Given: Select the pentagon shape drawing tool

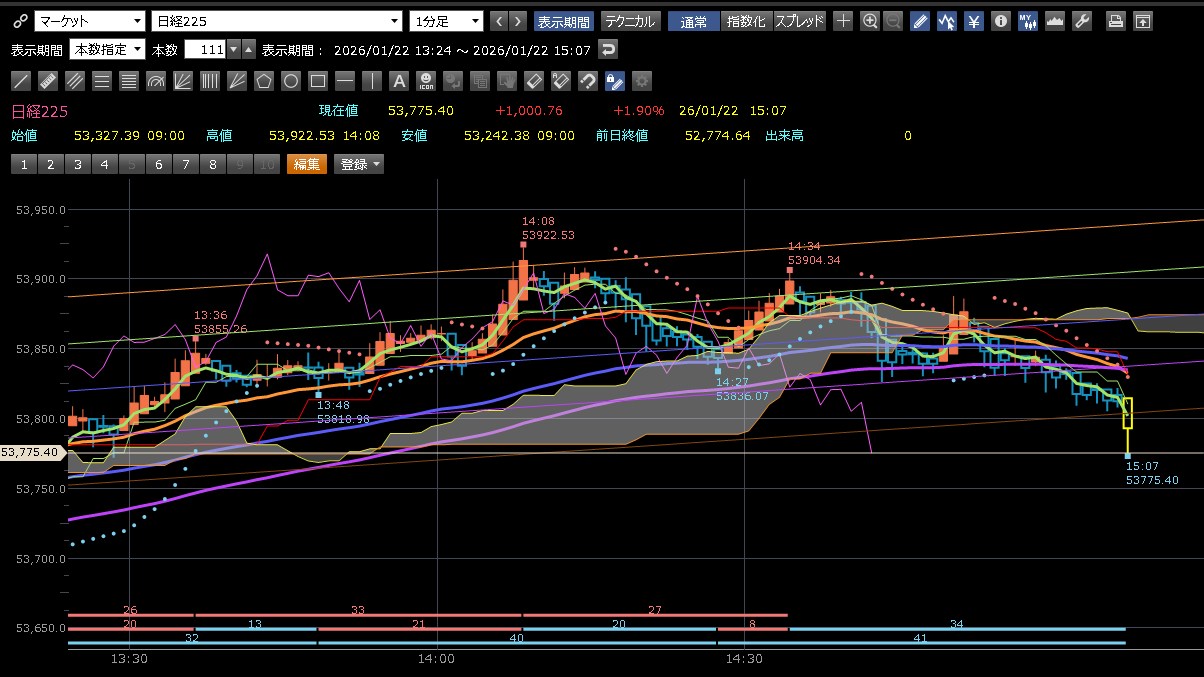Looking at the screenshot, I should tap(264, 81).
